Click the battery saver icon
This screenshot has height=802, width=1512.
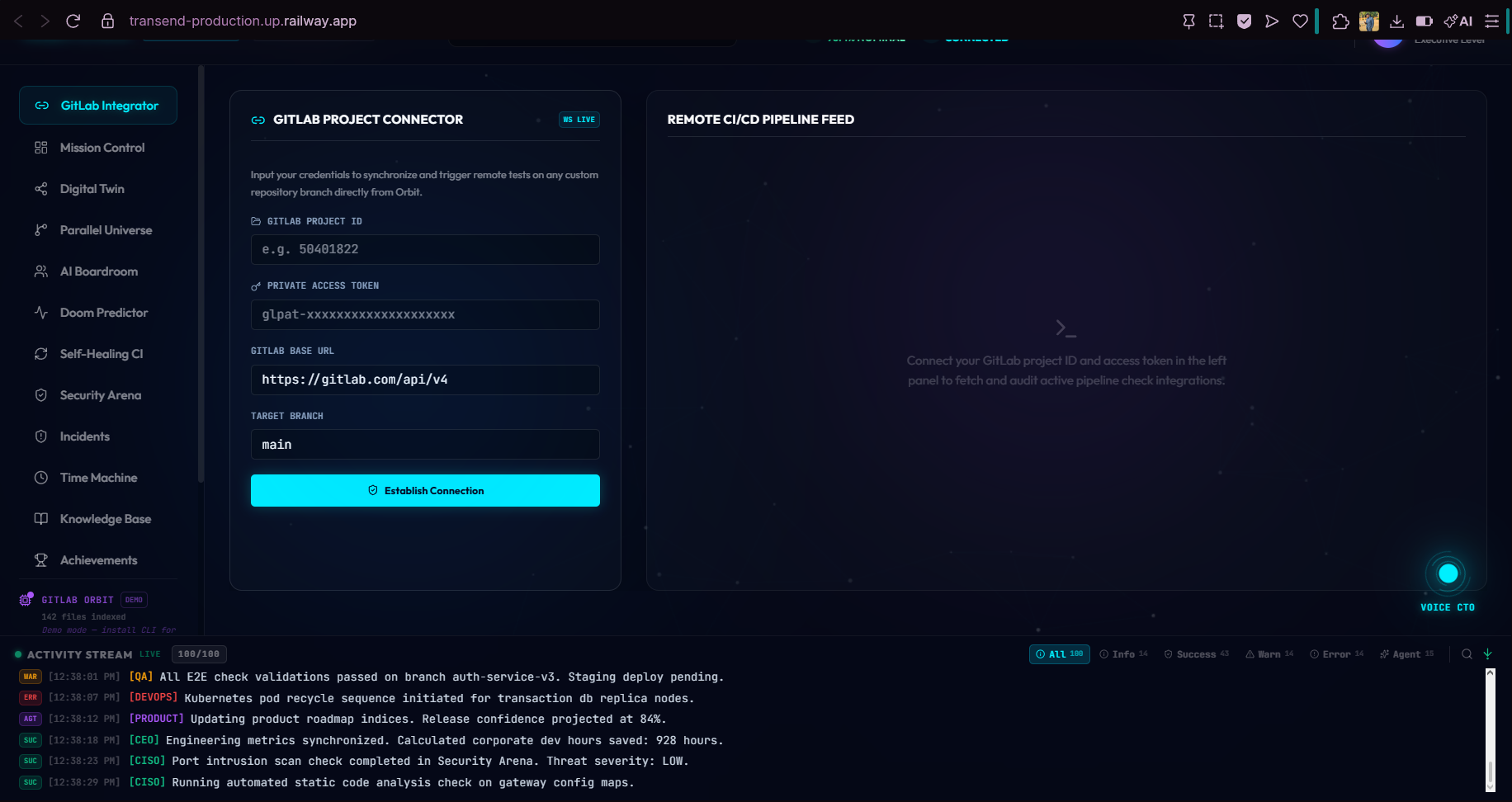pyautogui.click(x=1425, y=21)
